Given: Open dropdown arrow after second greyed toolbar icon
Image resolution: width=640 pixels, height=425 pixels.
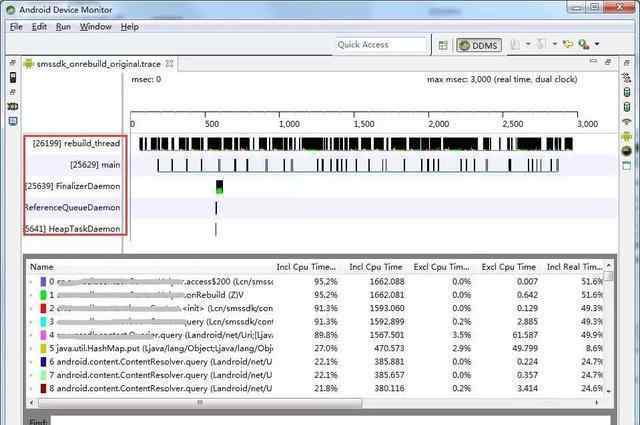Looking at the screenshot, I should coord(554,44).
